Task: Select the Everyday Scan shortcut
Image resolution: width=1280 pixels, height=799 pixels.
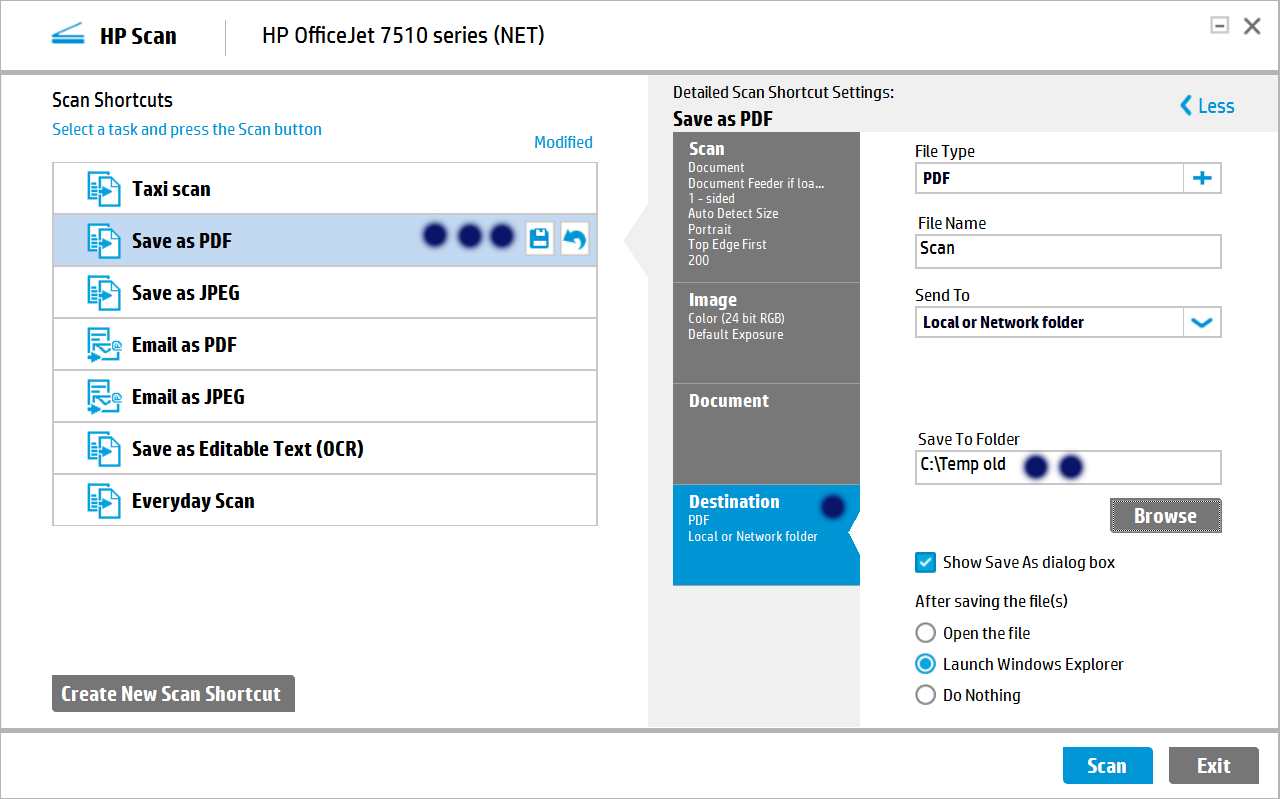Action: [x=325, y=501]
